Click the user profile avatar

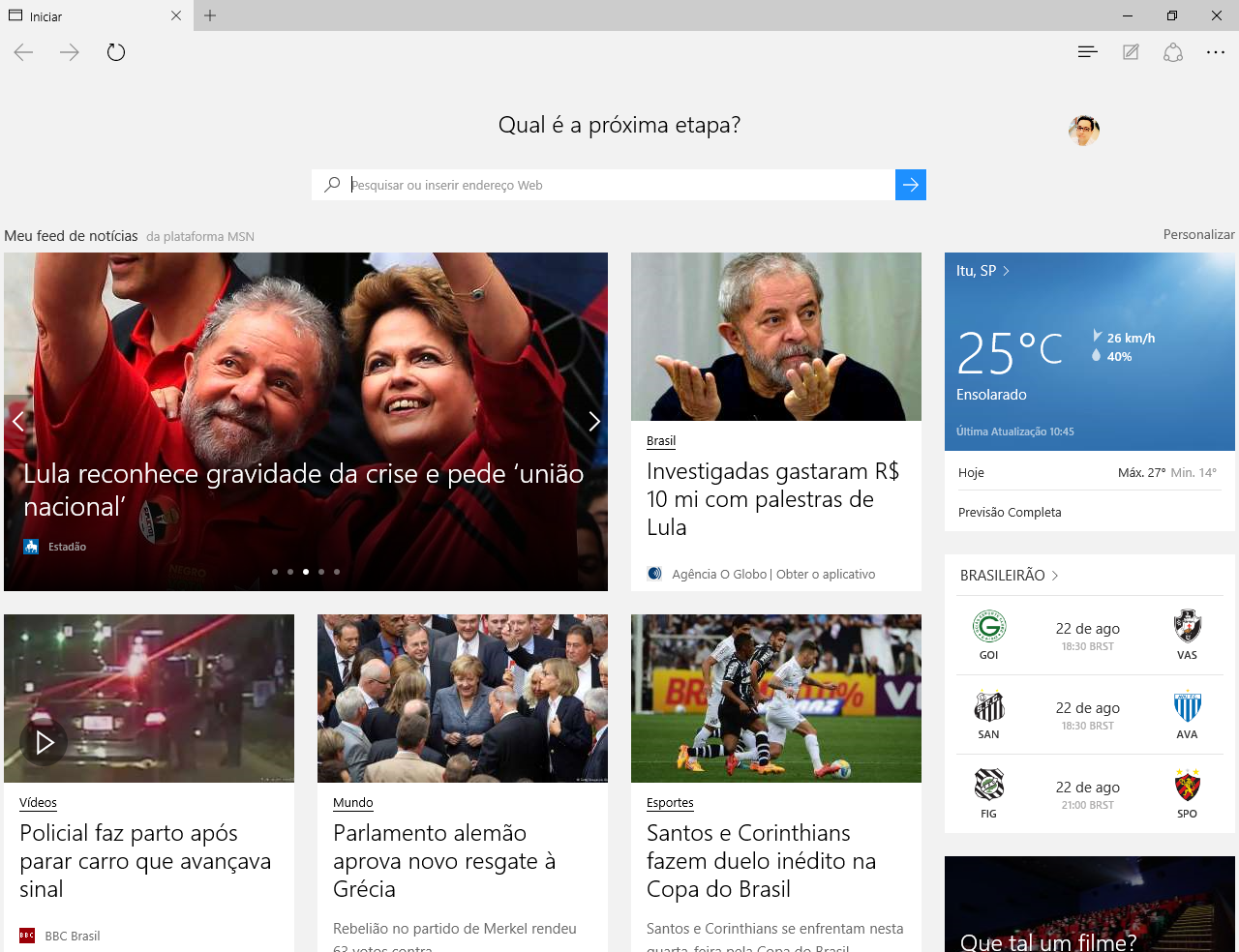tap(1083, 131)
